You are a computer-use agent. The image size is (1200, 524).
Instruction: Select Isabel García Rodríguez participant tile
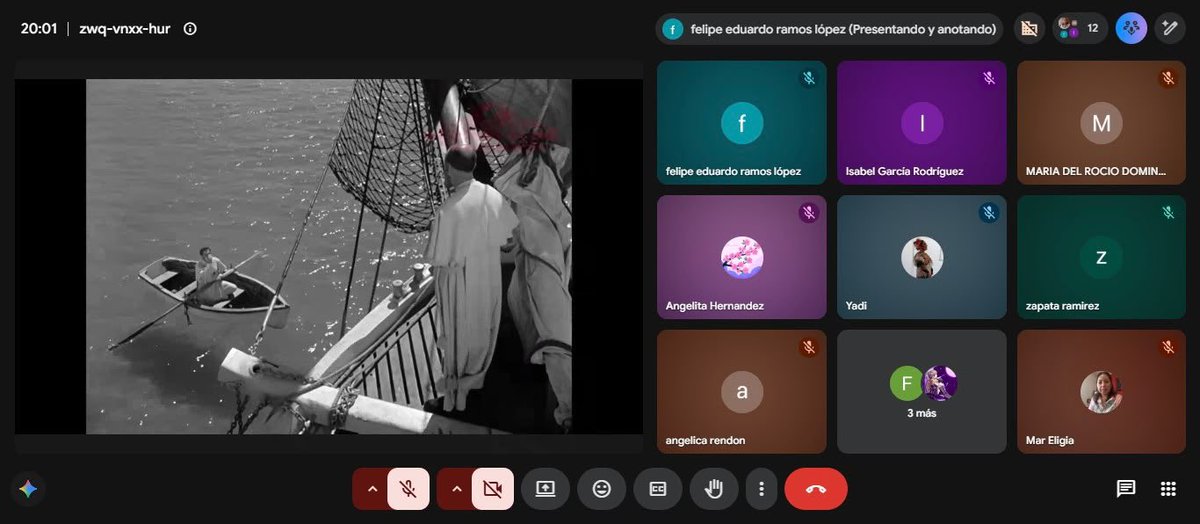click(x=922, y=123)
